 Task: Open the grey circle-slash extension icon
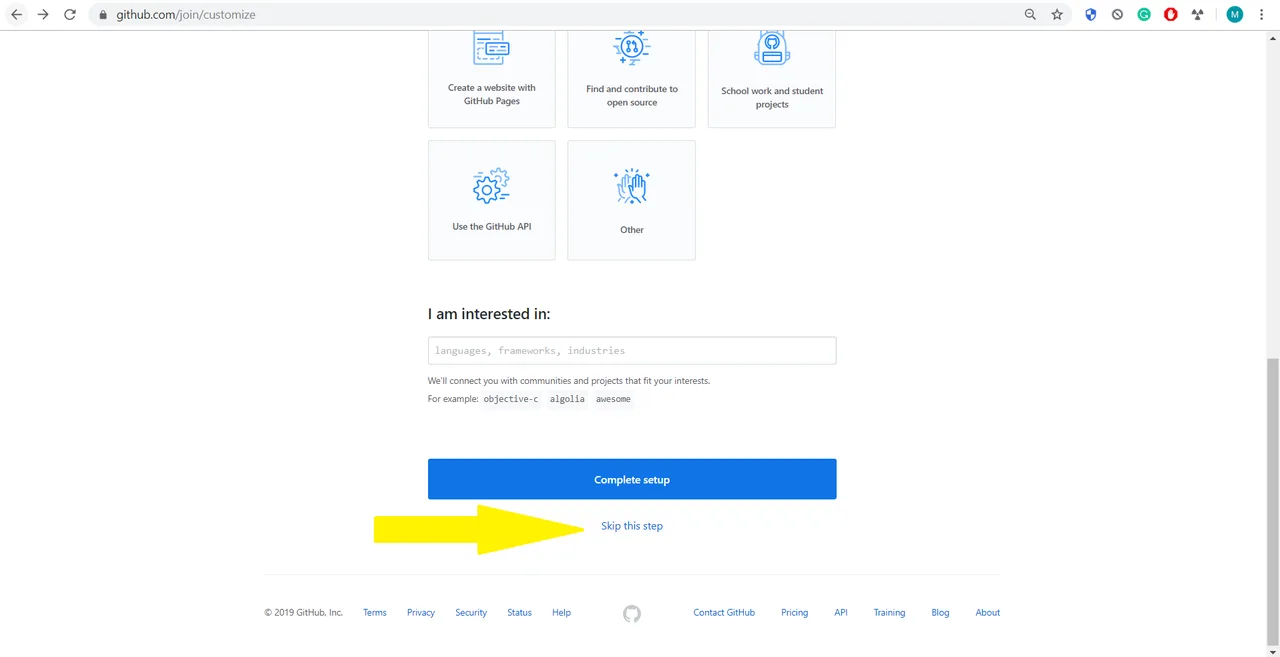(x=1117, y=15)
